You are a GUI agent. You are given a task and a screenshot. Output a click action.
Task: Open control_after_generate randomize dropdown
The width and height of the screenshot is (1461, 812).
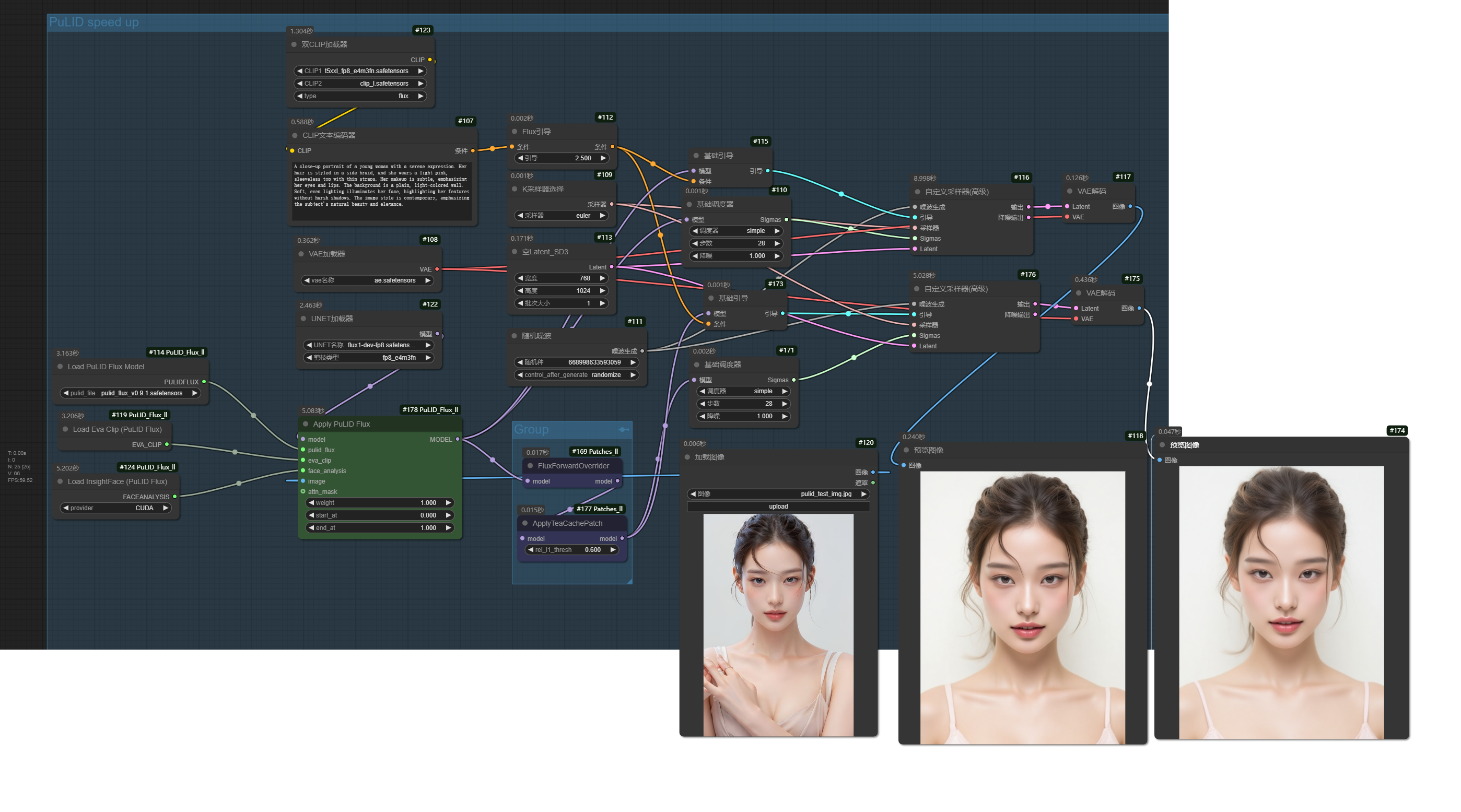tap(576, 375)
